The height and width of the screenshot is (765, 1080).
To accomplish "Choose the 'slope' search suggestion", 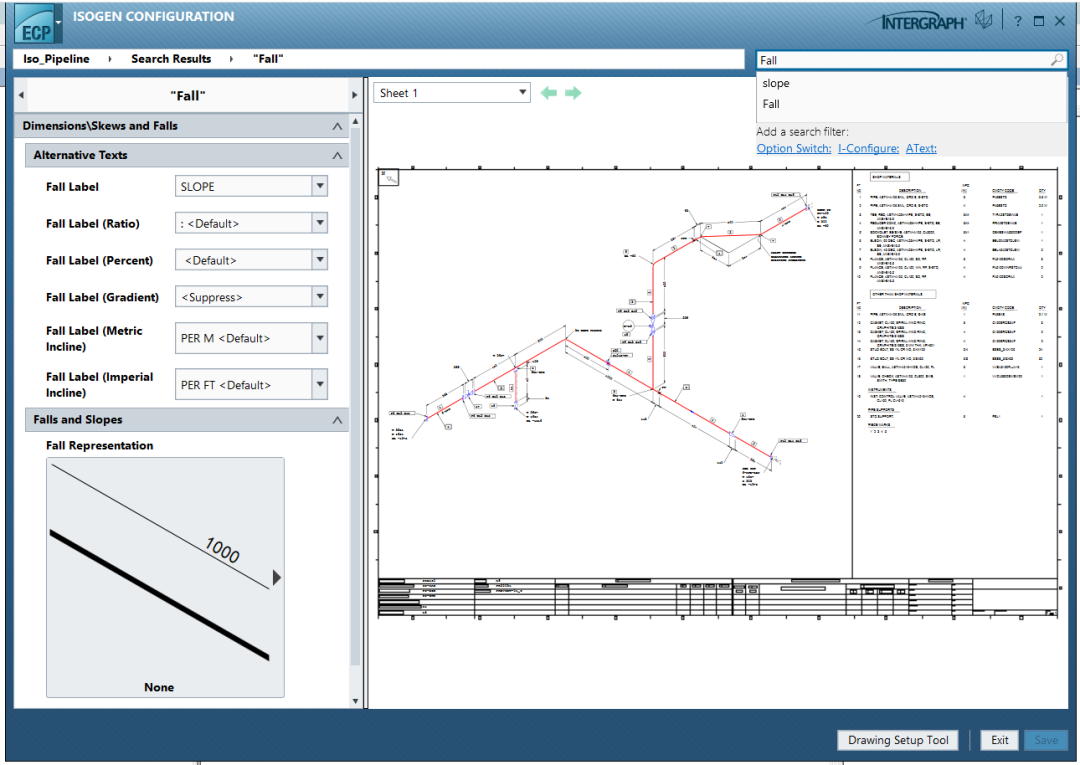I will click(x=776, y=83).
